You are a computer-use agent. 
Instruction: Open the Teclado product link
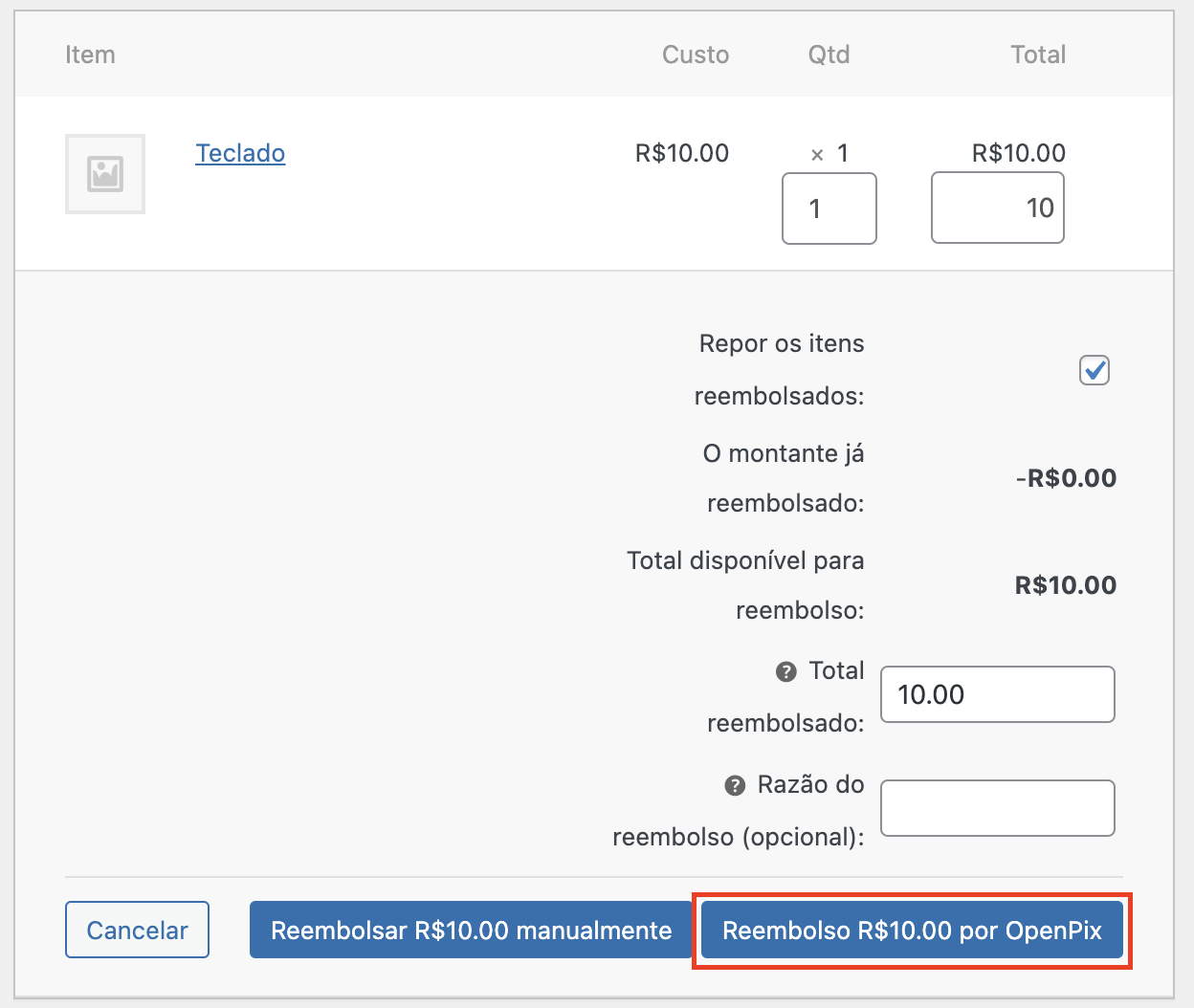coord(240,153)
